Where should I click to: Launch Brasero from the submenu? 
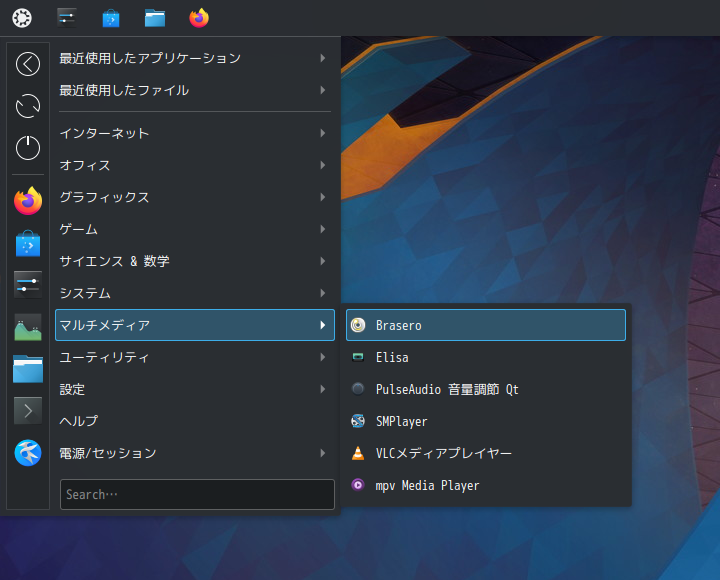coord(486,325)
